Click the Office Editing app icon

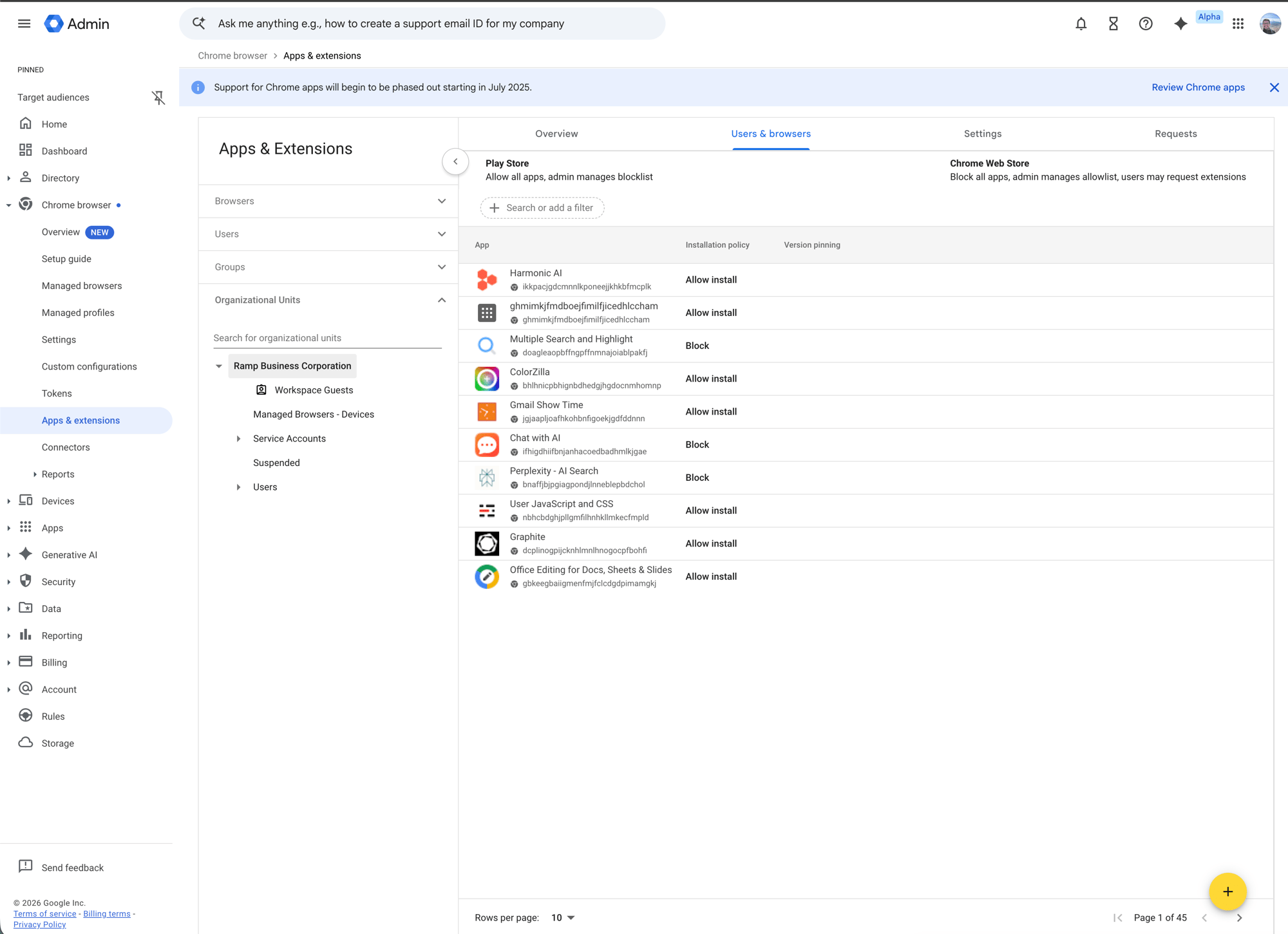(487, 577)
